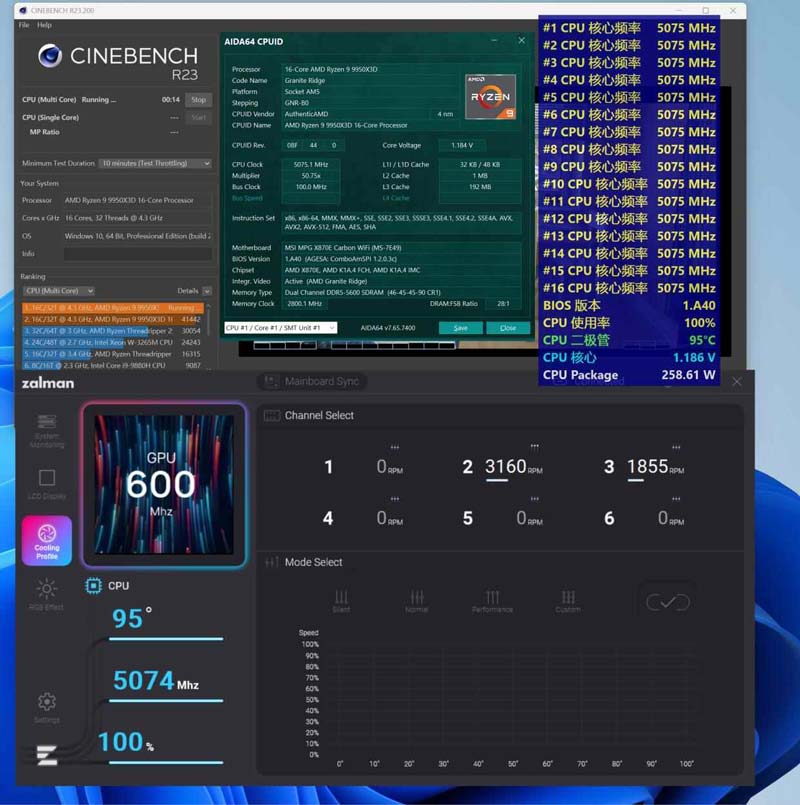Screen dimensions: 800x805
Task: Select ranking row with score 16315
Action: 113,354
